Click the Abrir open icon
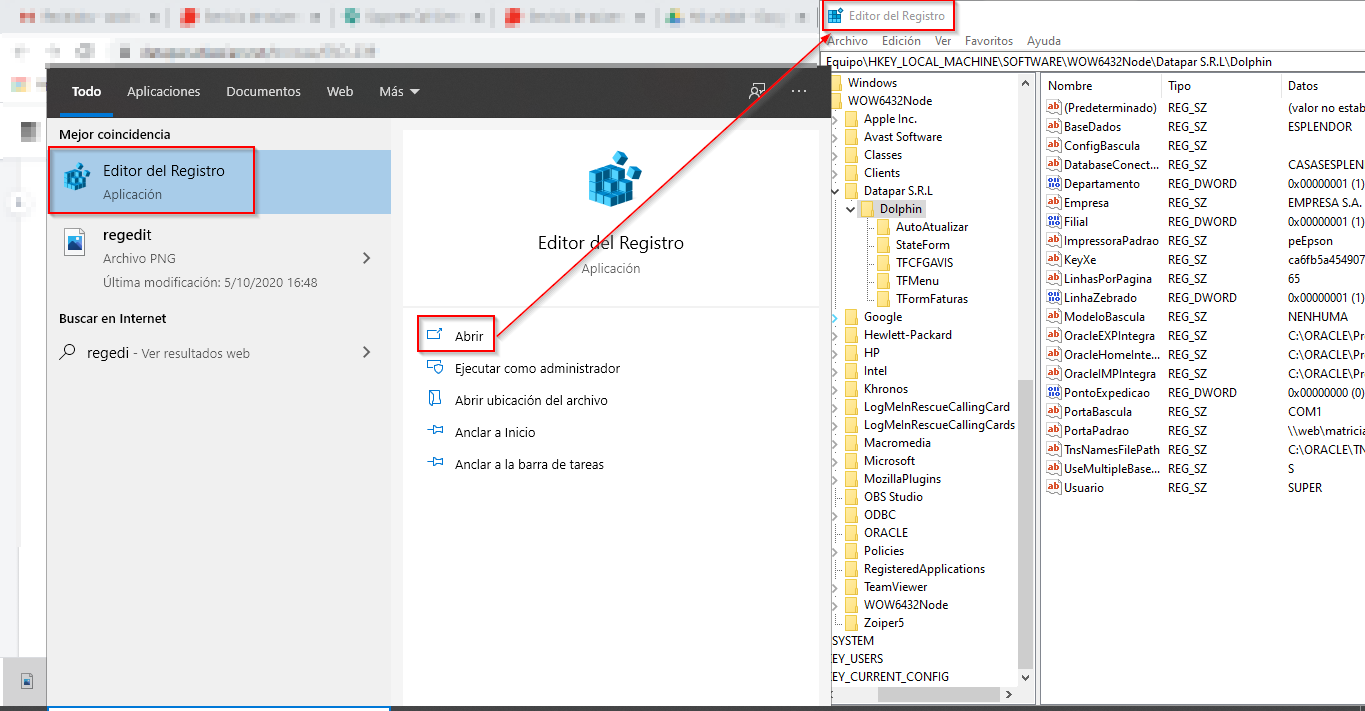Viewport: 1365px width, 711px height. pyautogui.click(x=434, y=336)
